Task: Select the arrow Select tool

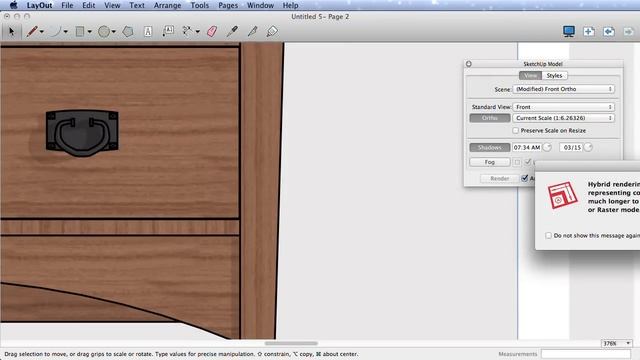Action: pyautogui.click(x=11, y=31)
